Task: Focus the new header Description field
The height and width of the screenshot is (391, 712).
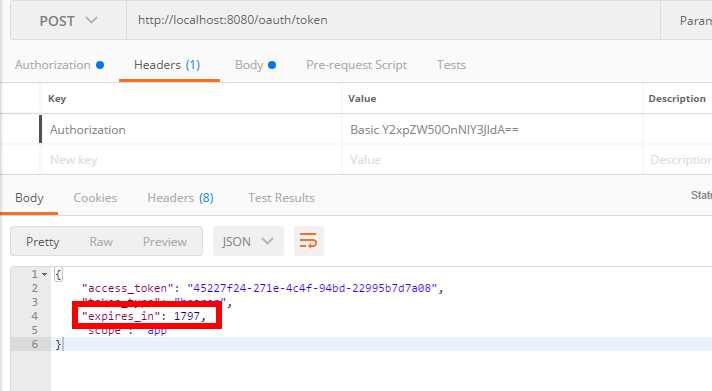Action: click(x=678, y=160)
